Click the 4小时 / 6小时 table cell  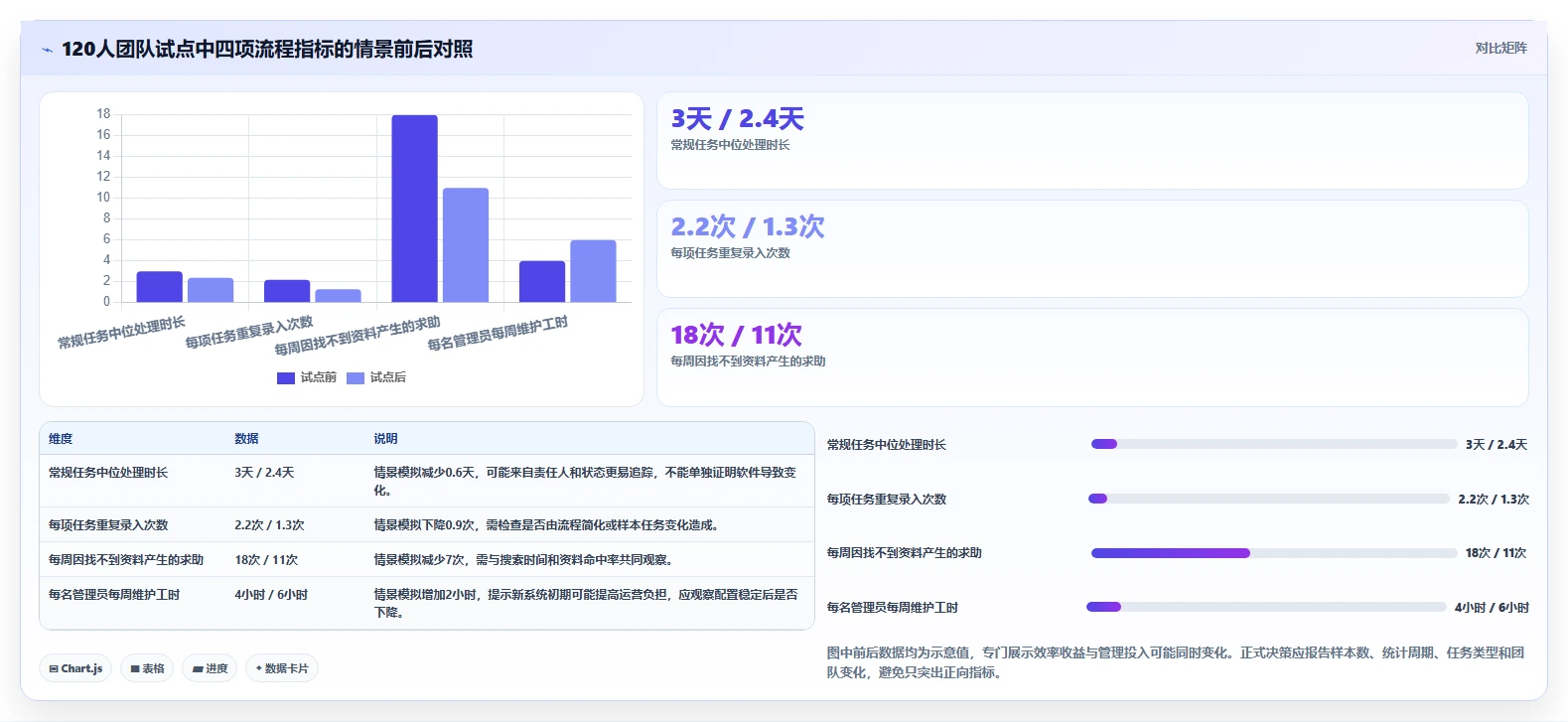pos(271,595)
